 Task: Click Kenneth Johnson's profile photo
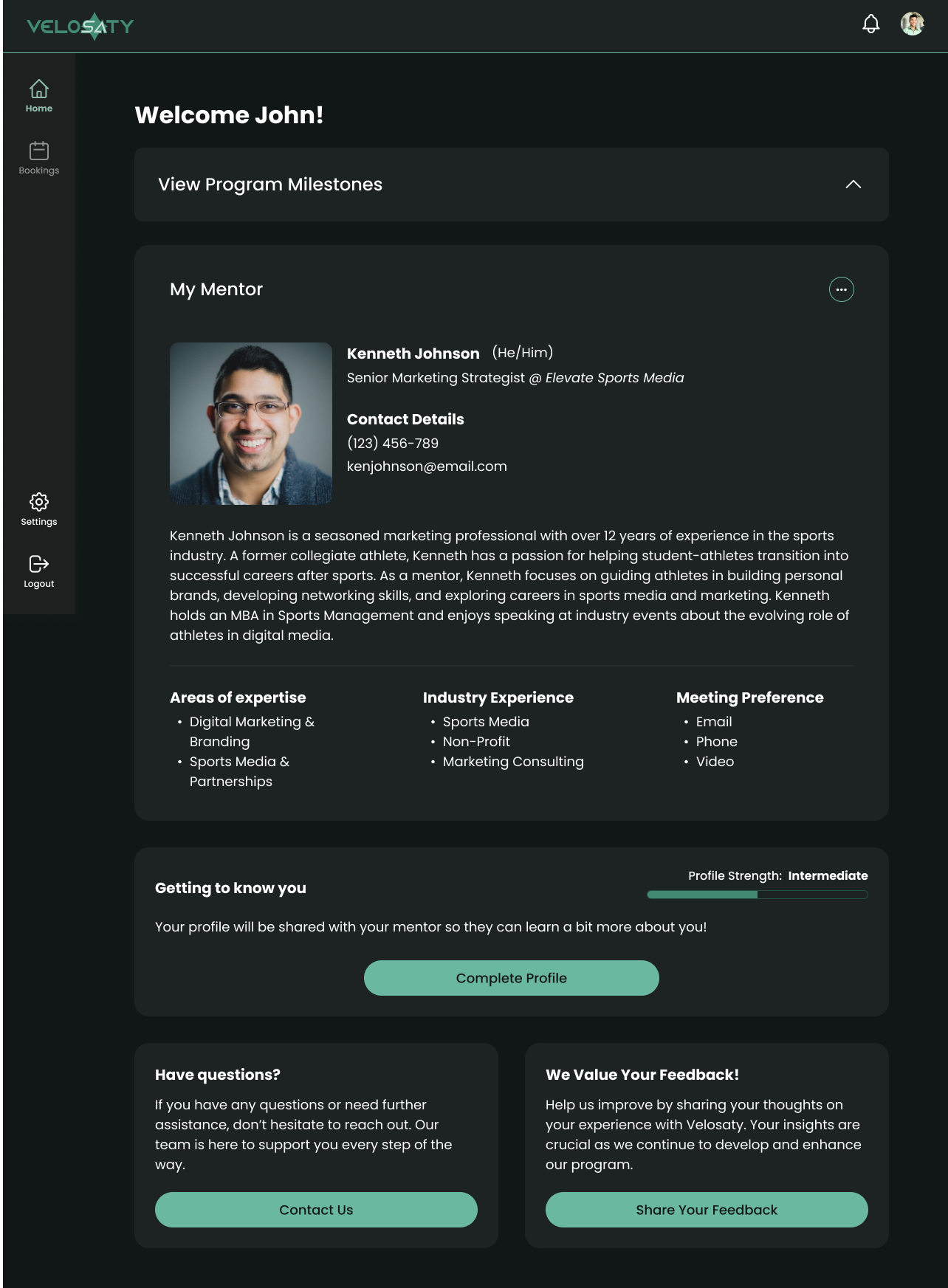pos(251,424)
